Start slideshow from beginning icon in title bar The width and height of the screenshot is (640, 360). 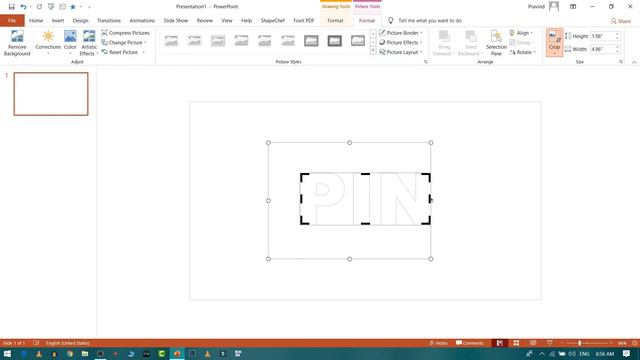[x=51, y=7]
